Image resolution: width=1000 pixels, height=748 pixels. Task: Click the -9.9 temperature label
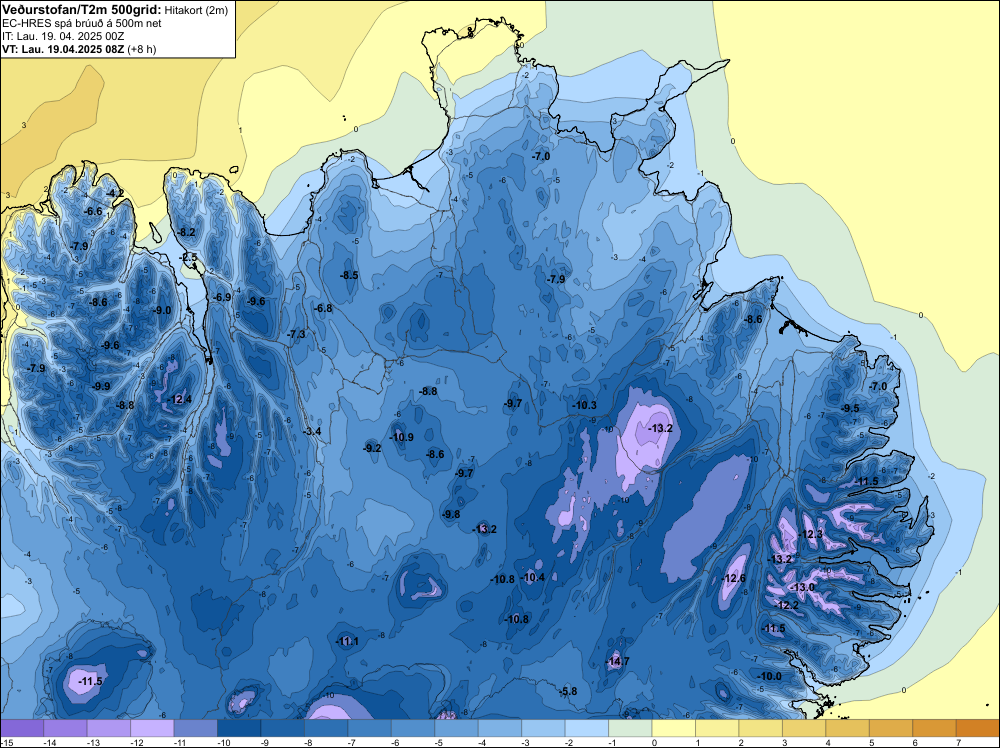(101, 386)
